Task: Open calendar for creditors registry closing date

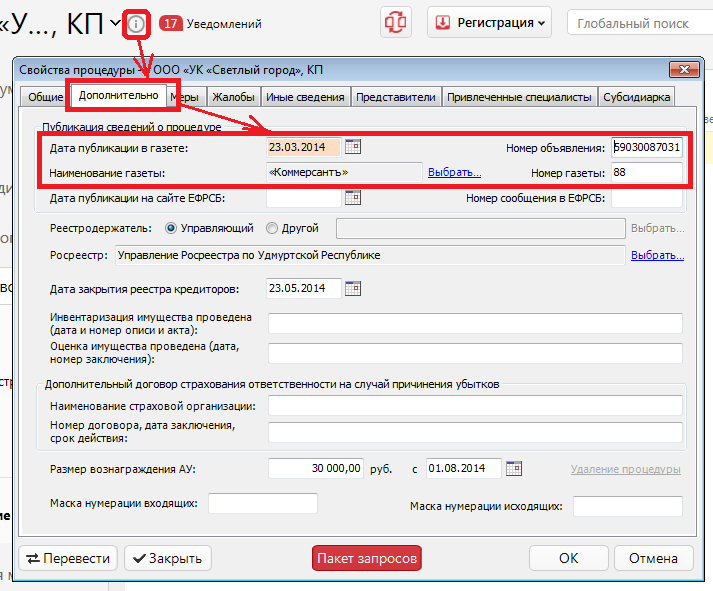Action: click(352, 289)
